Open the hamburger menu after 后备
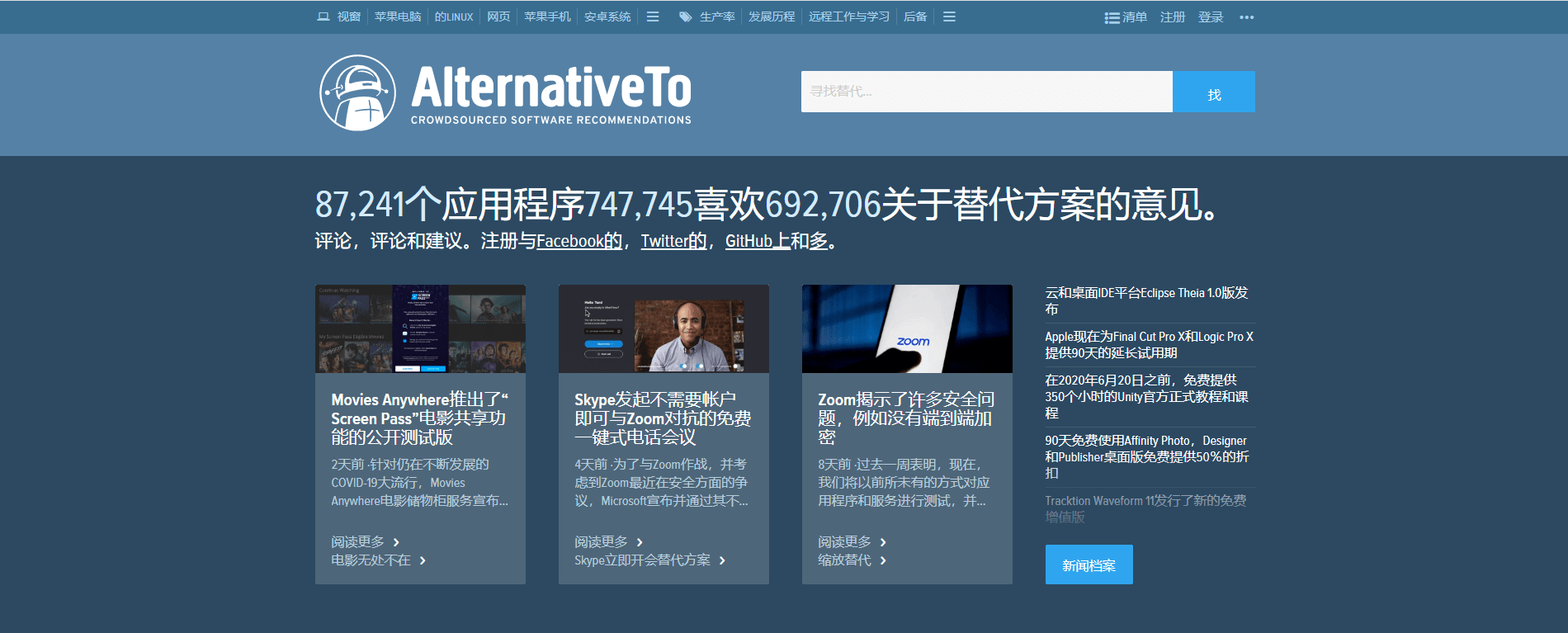1568x633 pixels. 949,17
